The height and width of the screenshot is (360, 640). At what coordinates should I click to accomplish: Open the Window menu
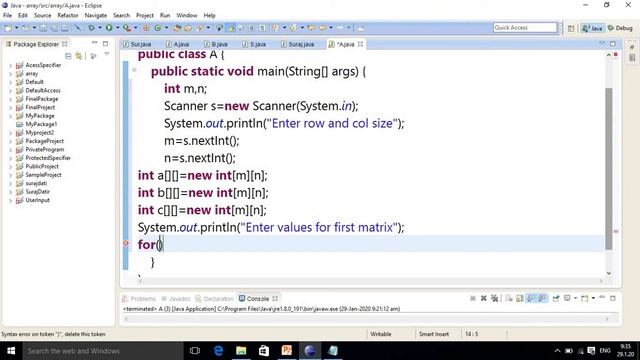(x=187, y=15)
